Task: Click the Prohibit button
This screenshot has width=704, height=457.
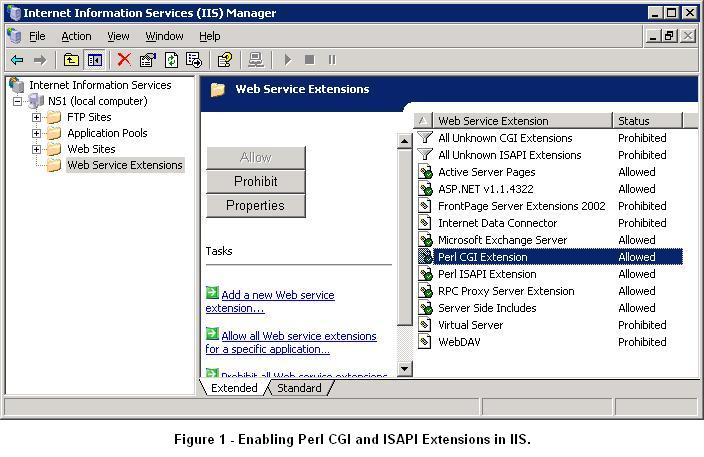Action: point(255,181)
